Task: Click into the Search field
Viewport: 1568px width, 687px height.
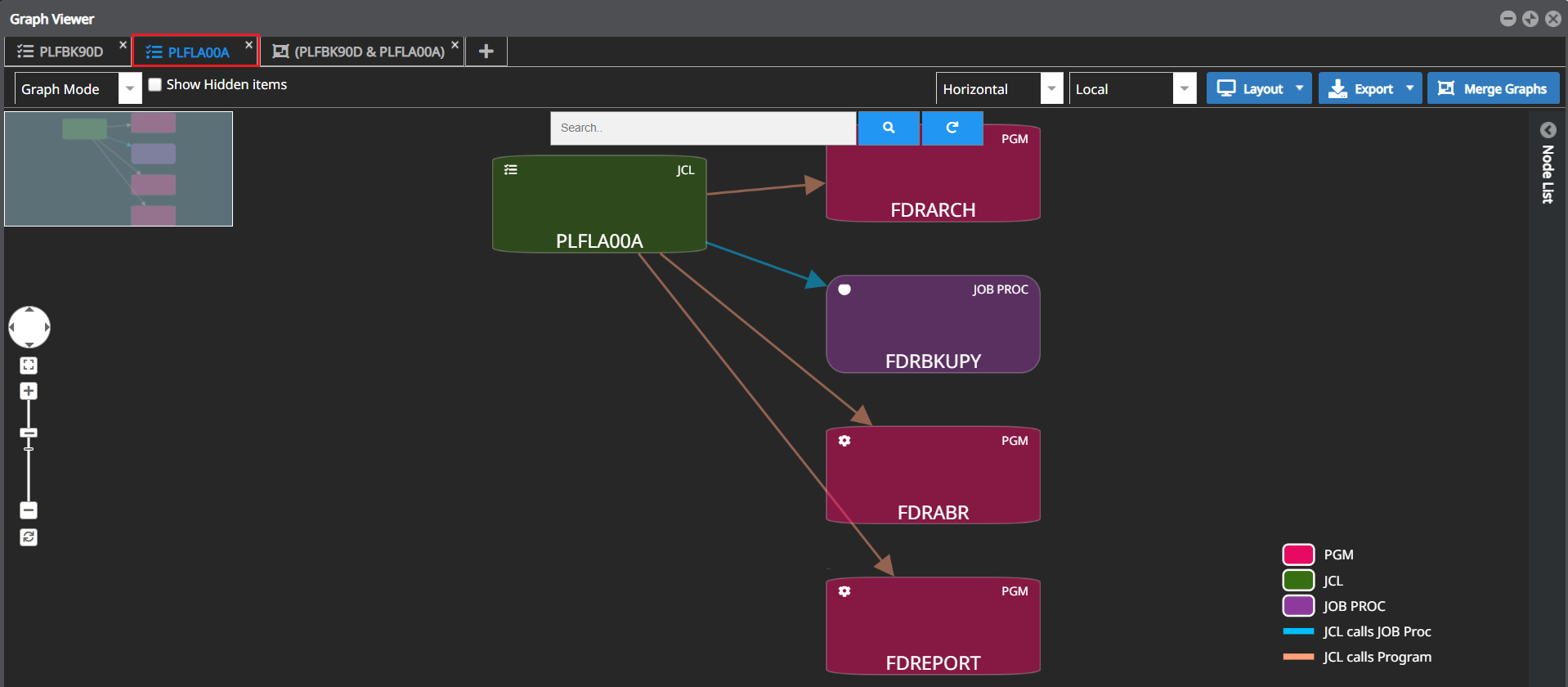Action: 703,128
